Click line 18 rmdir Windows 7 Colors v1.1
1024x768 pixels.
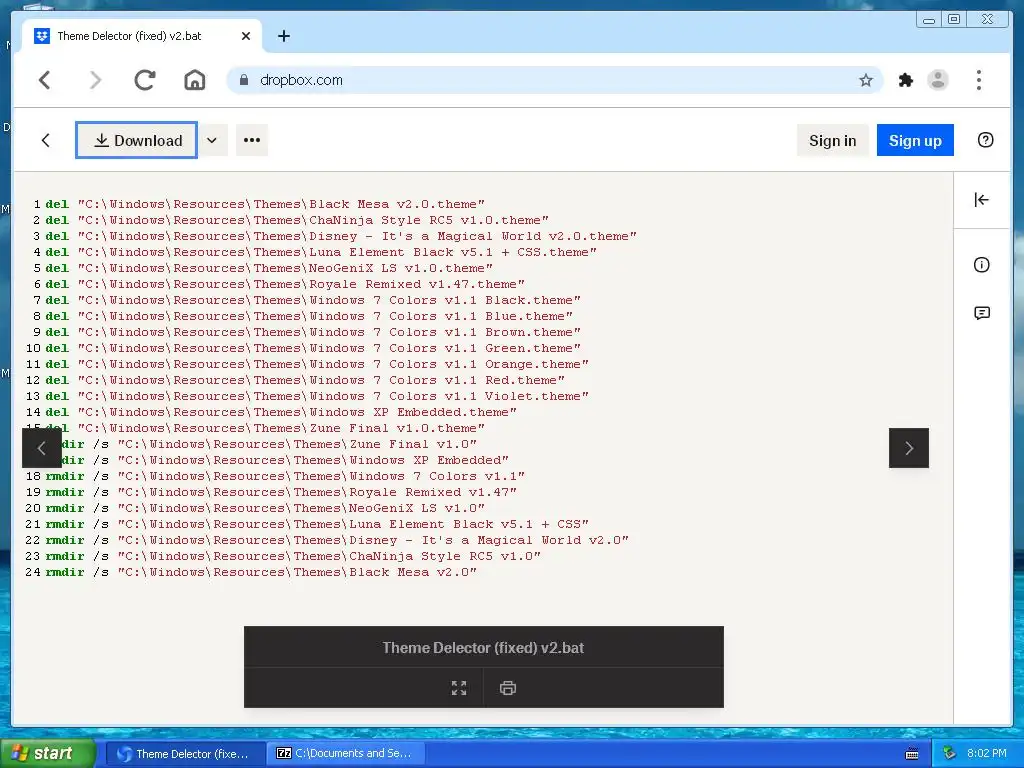(x=285, y=477)
